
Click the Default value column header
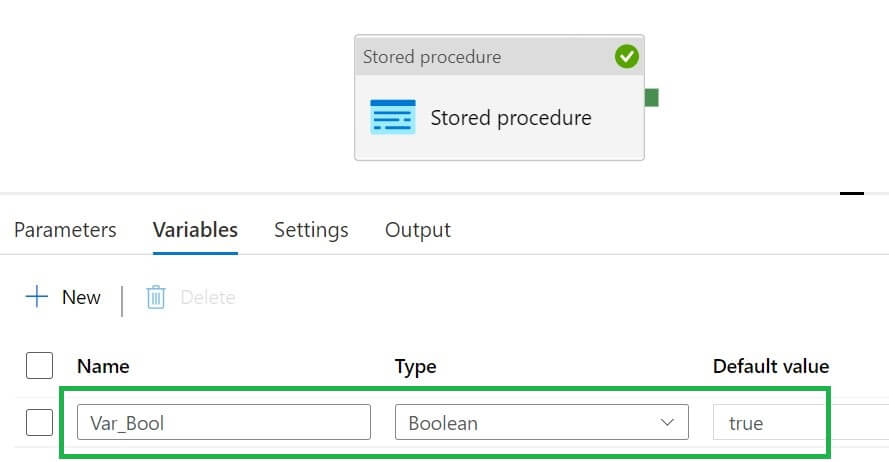point(770,366)
